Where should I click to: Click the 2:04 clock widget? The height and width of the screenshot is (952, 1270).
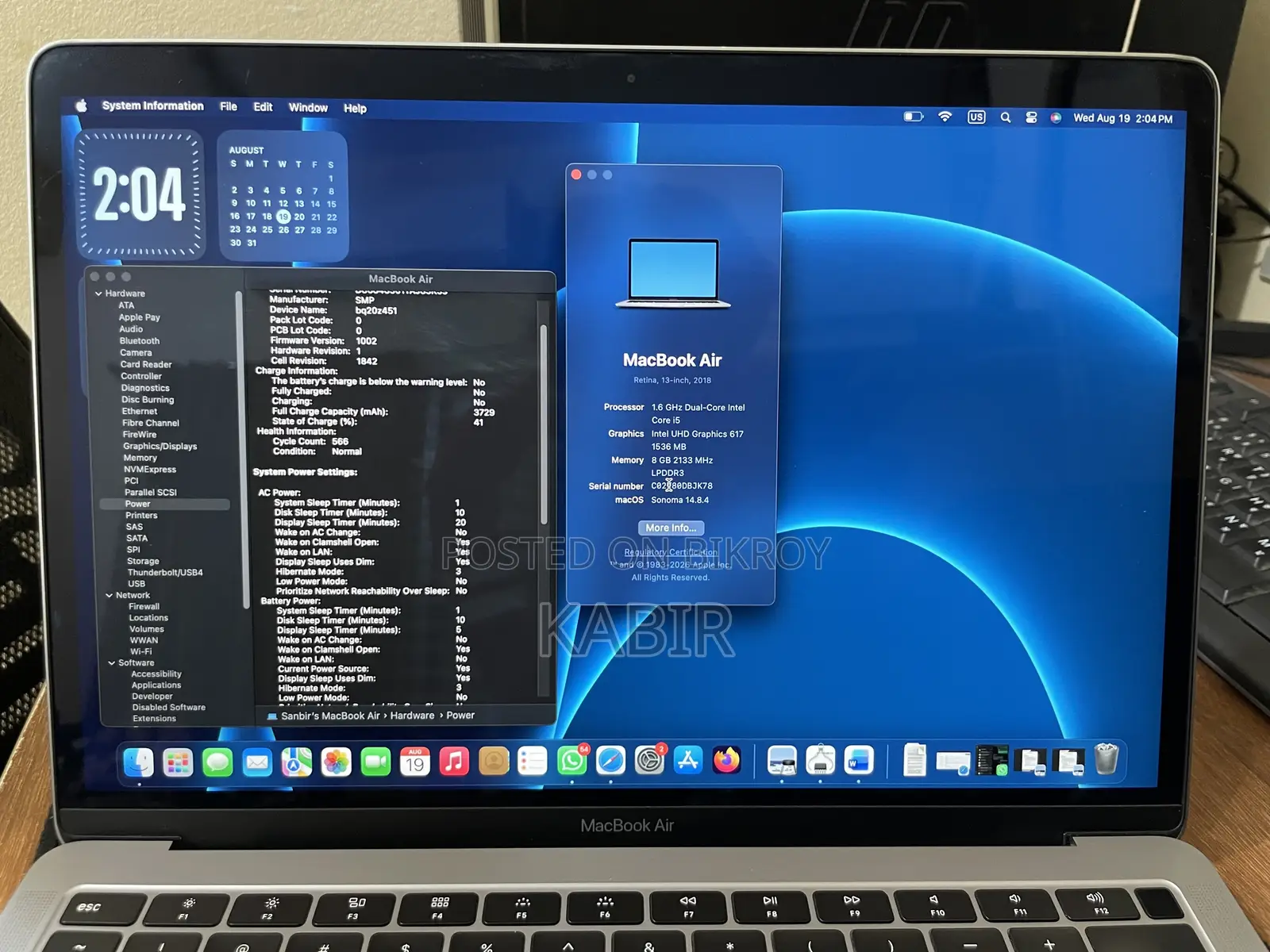pos(140,194)
